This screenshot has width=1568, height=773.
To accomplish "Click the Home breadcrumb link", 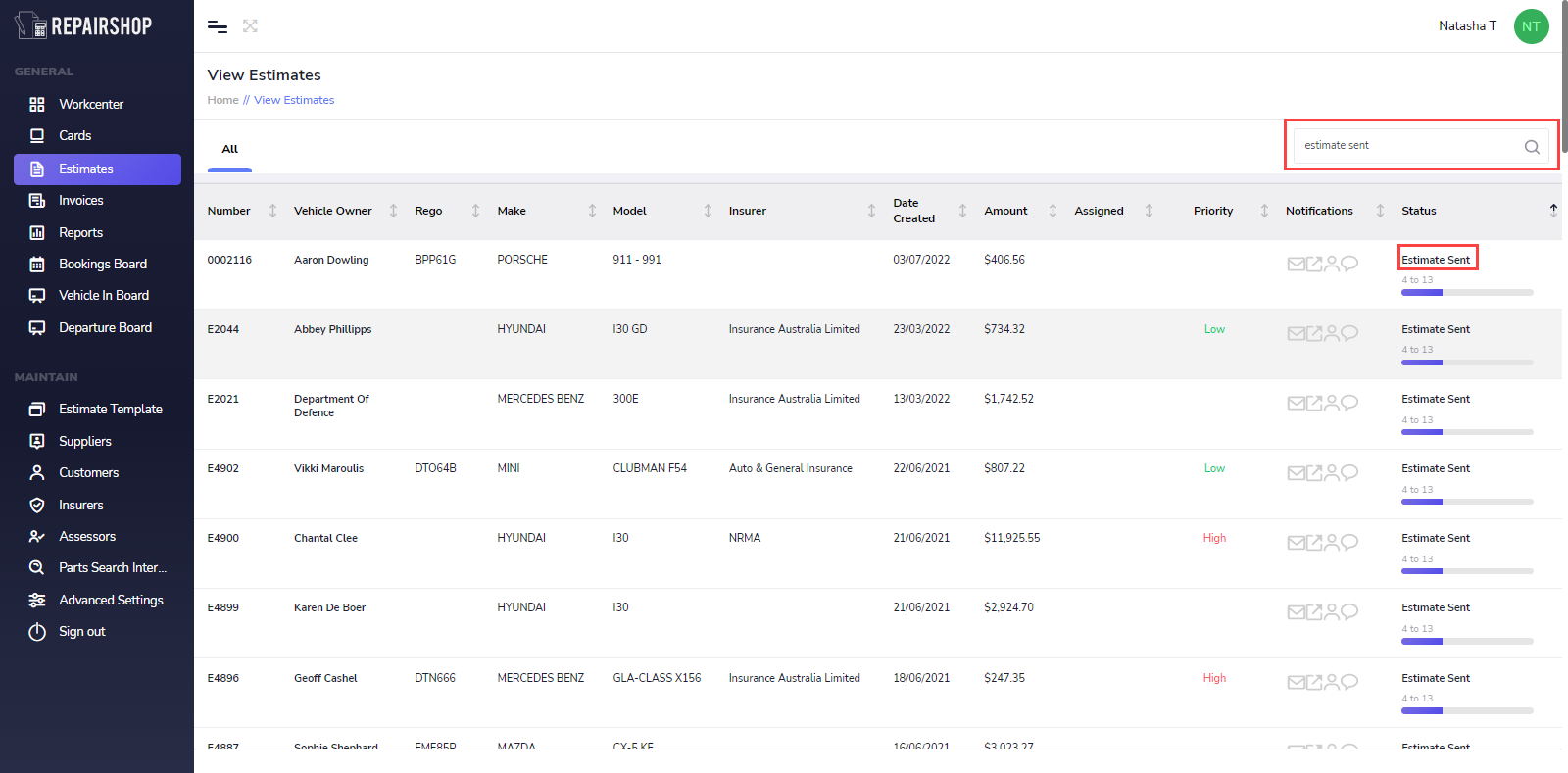I will [222, 100].
